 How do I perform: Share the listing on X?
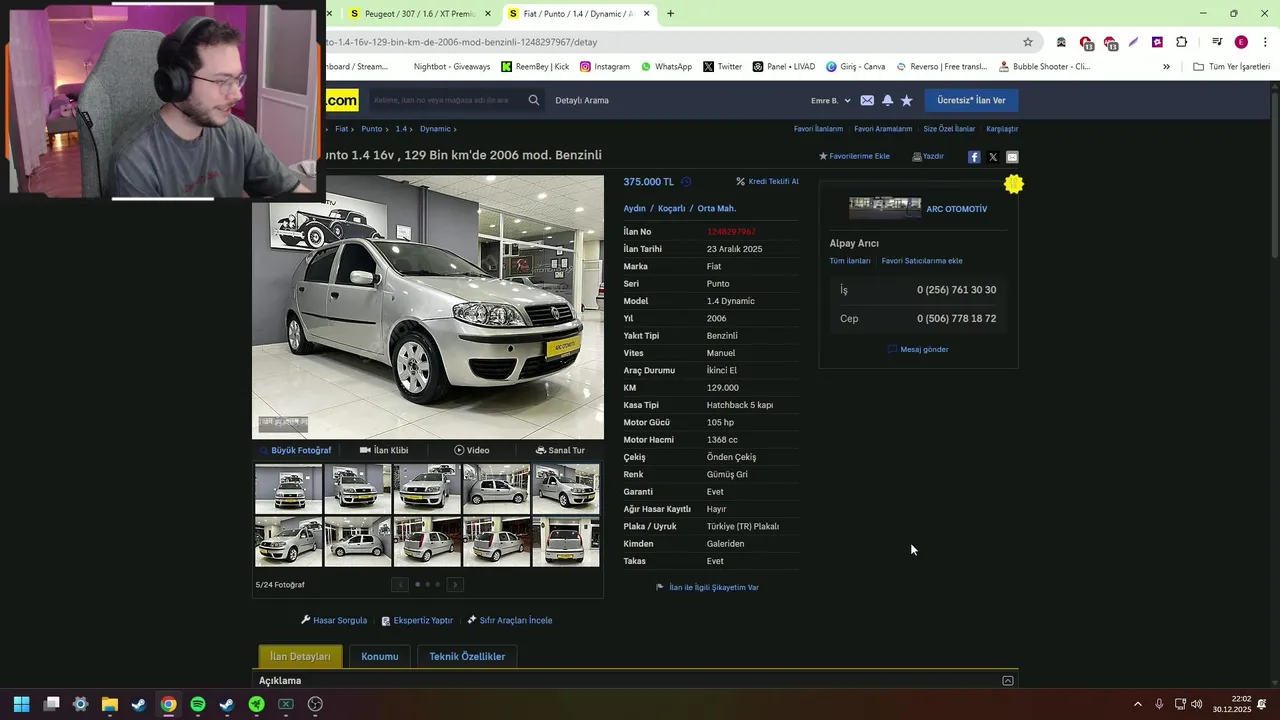(993, 157)
